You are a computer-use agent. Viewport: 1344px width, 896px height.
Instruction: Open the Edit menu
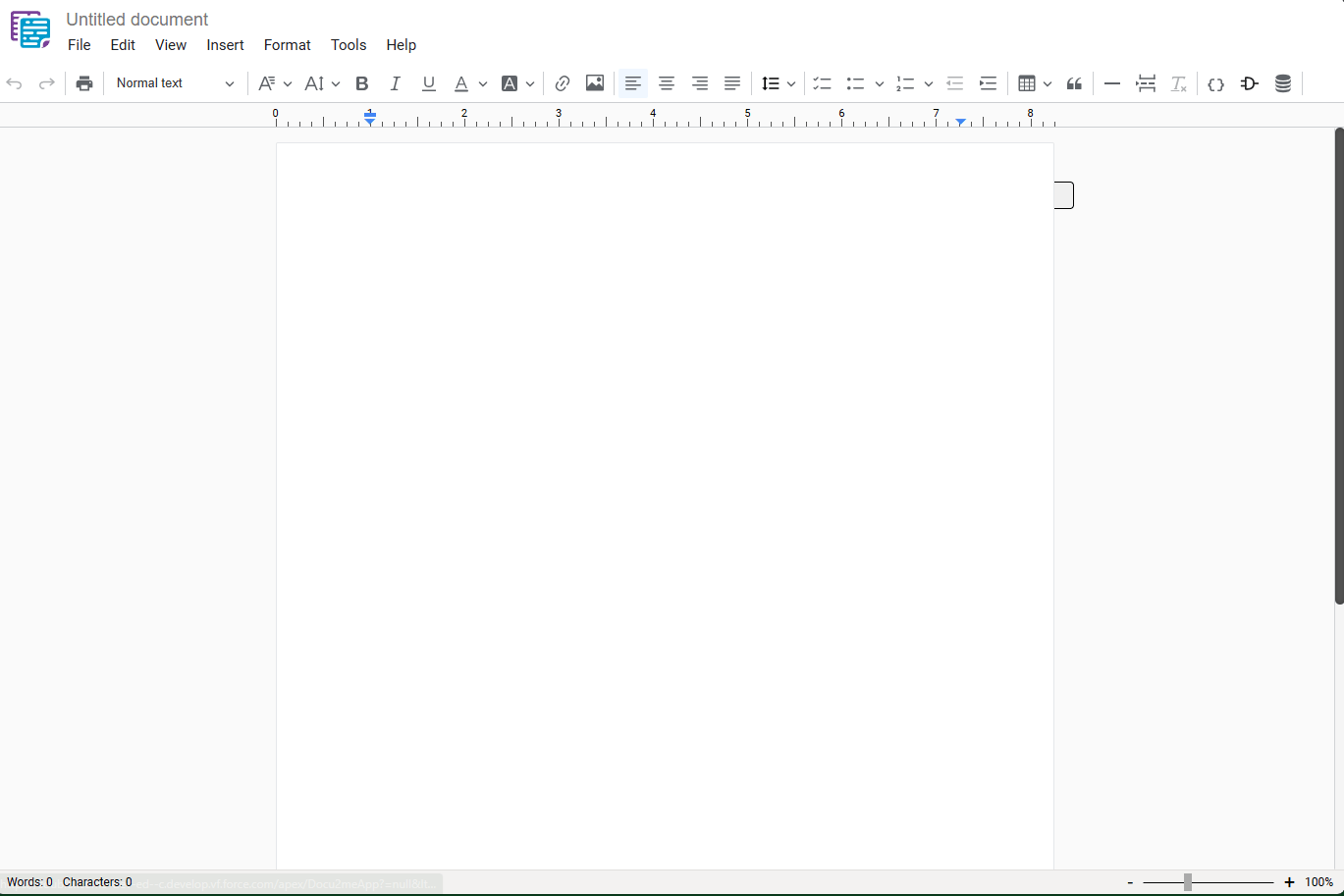tap(123, 45)
